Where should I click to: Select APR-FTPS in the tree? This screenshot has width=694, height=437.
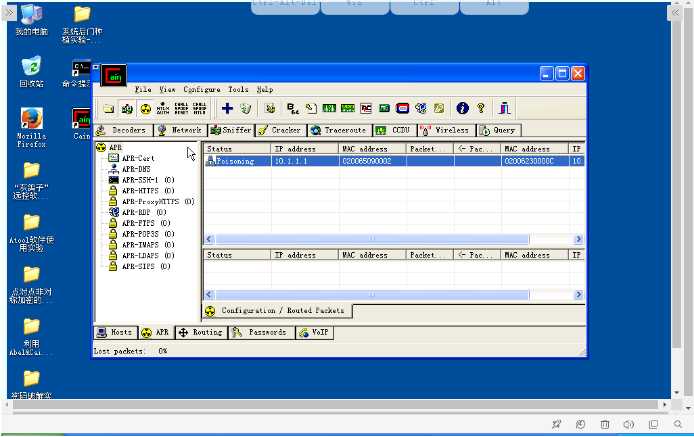point(146,223)
